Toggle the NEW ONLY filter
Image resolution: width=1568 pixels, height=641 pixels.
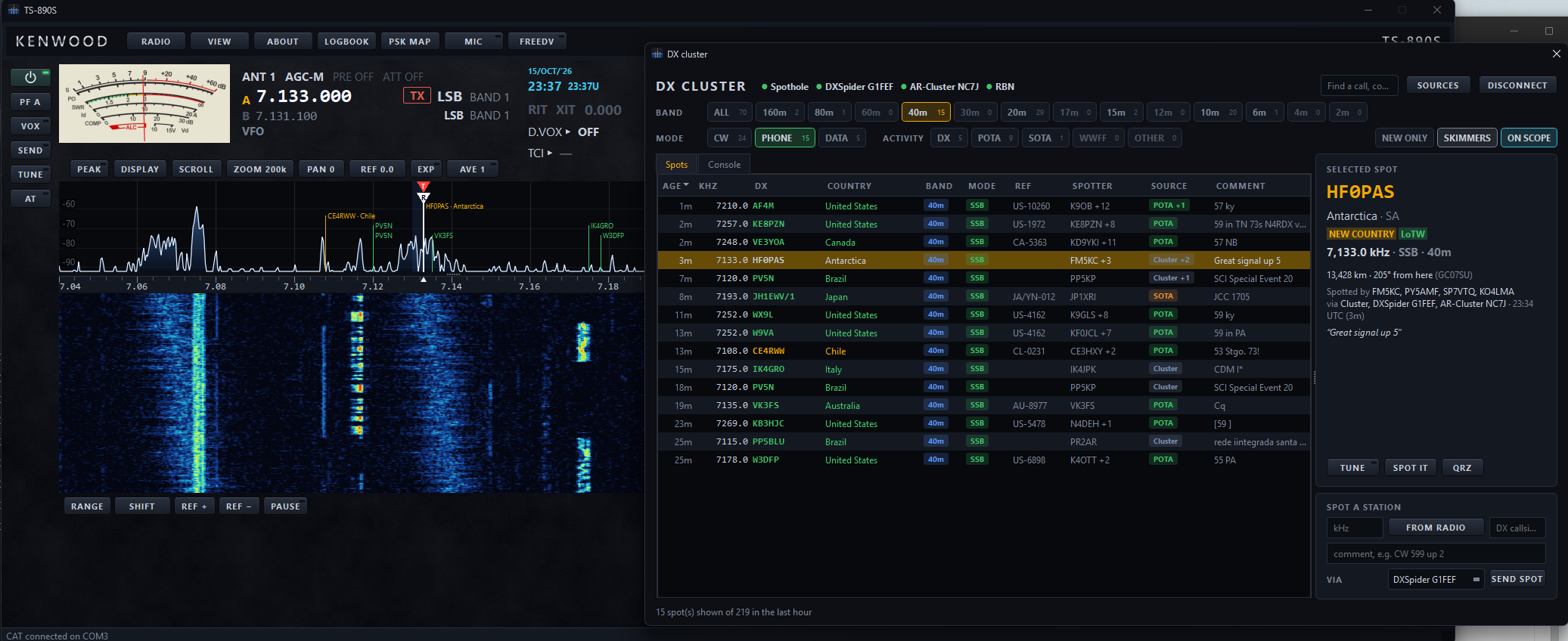click(x=1404, y=138)
